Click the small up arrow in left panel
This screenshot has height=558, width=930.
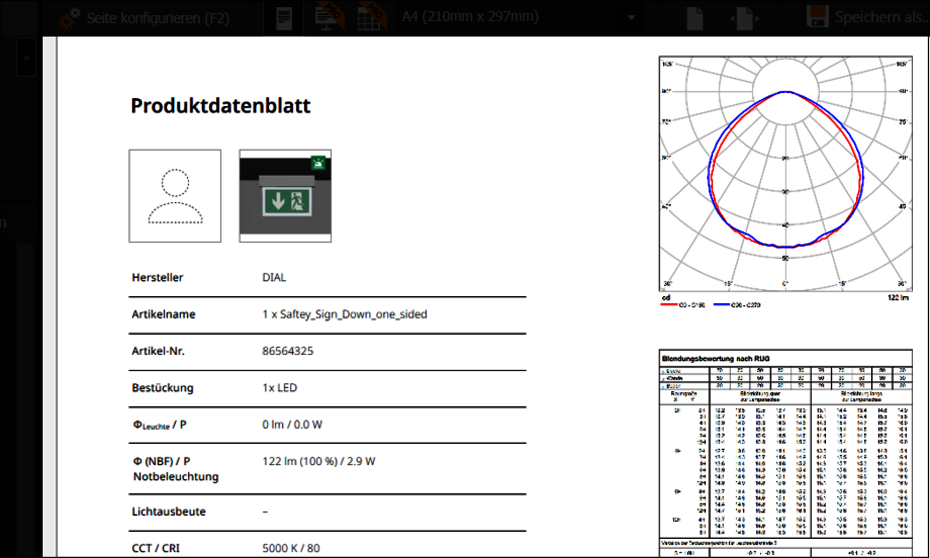[x=26, y=60]
